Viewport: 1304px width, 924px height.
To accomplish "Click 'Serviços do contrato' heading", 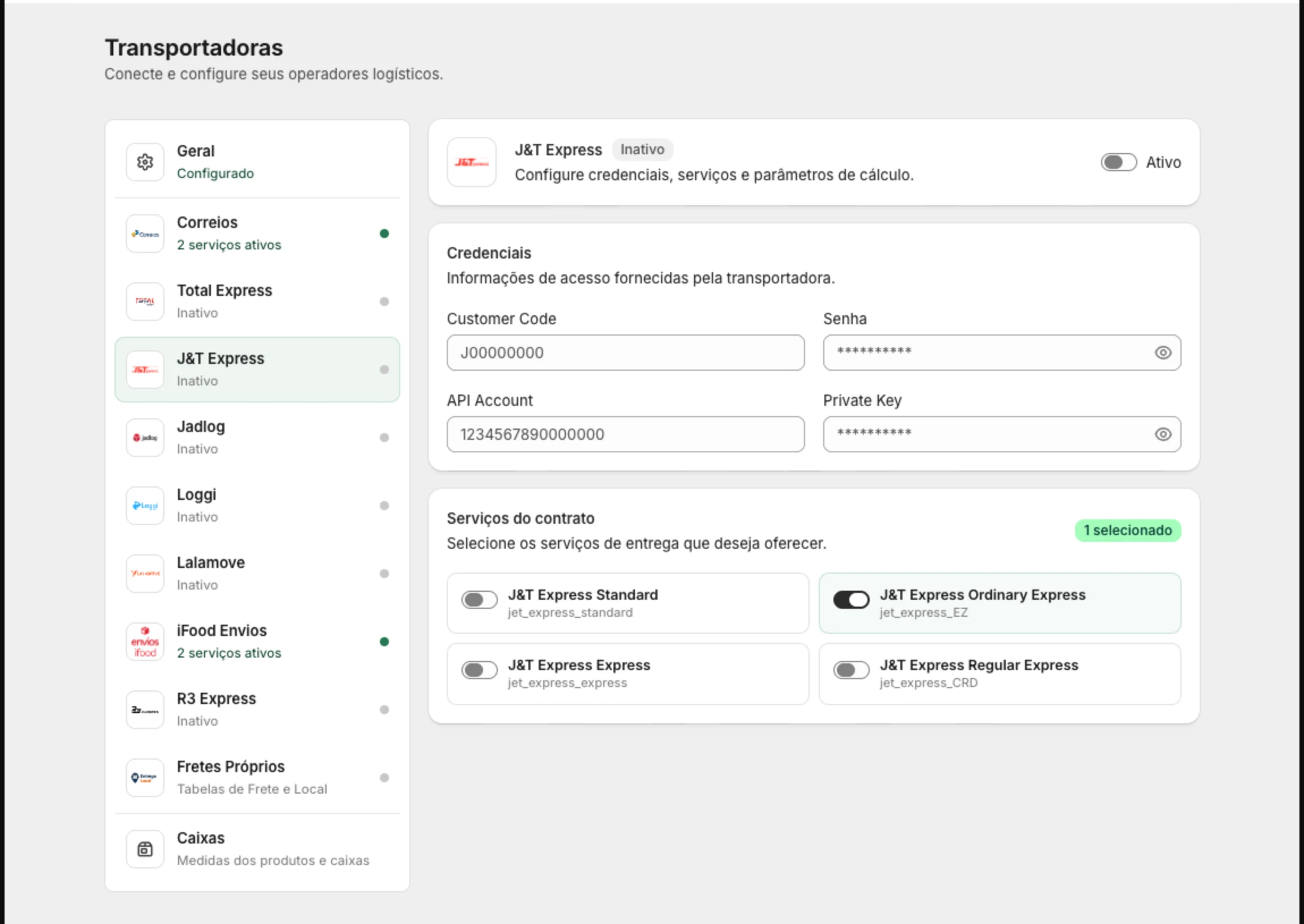I will (x=520, y=518).
